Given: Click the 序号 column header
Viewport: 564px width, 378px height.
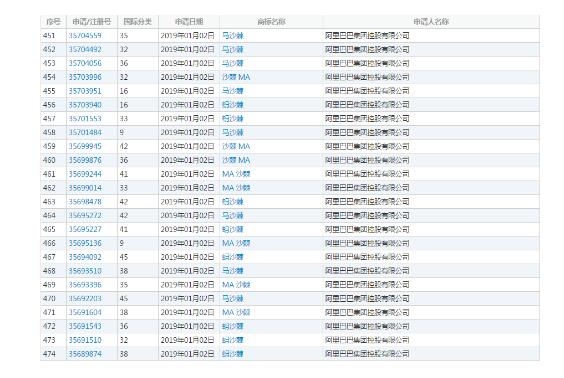Looking at the screenshot, I should pos(53,22).
